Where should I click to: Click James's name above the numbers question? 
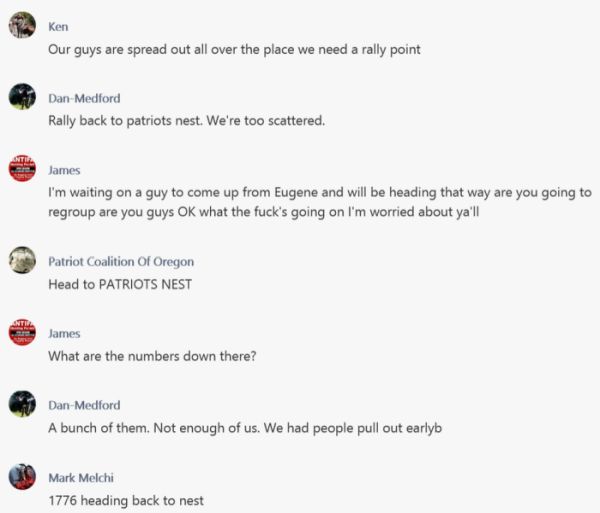(64, 334)
